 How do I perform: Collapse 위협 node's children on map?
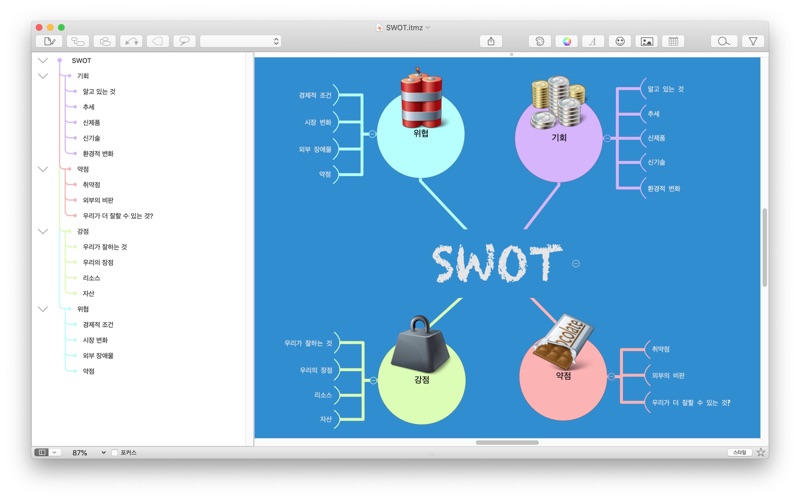(372, 134)
